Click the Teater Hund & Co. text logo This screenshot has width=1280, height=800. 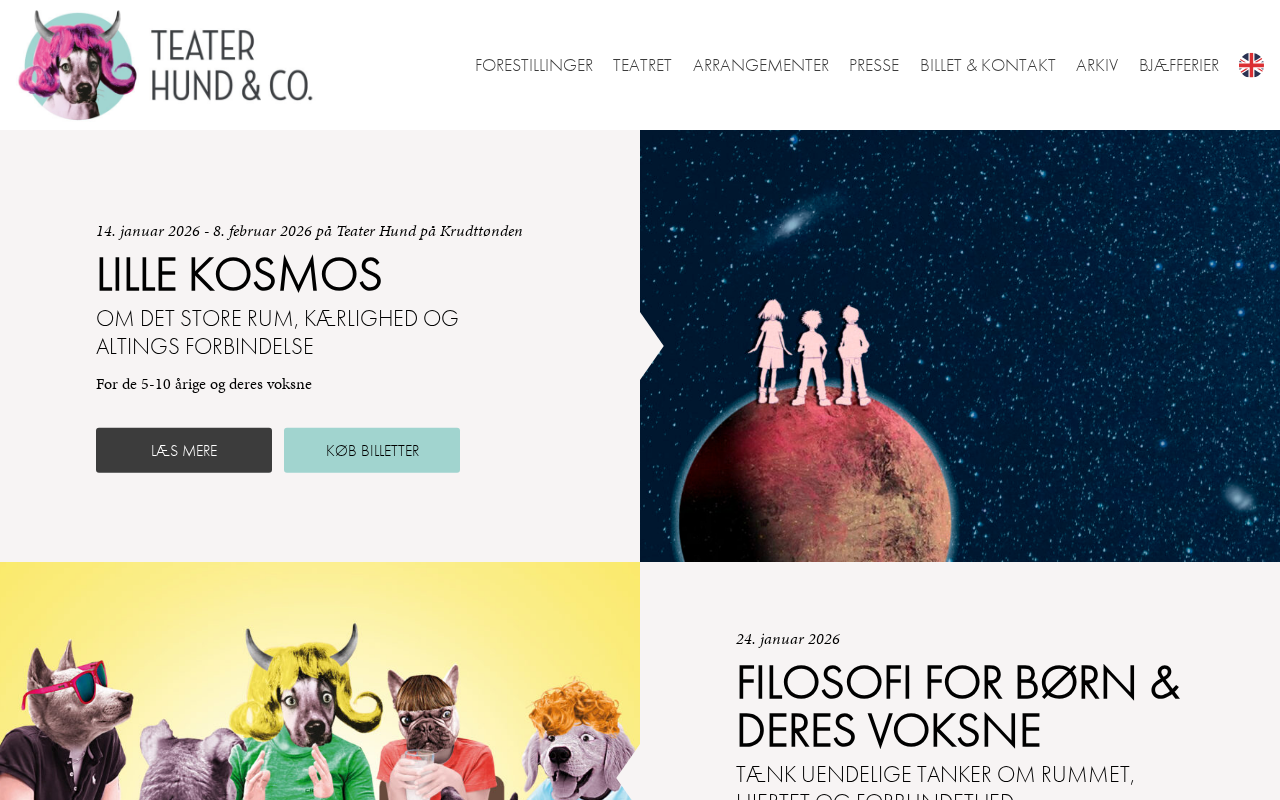click(232, 65)
